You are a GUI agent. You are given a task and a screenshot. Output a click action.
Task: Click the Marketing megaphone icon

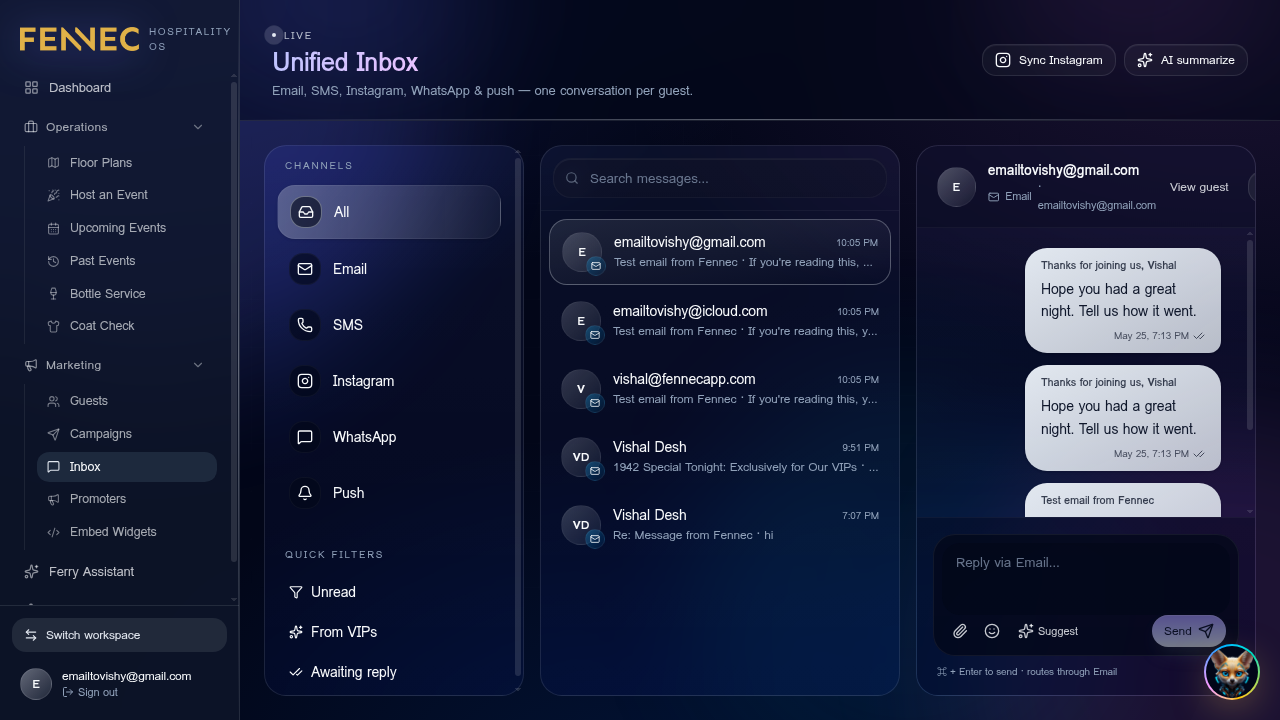click(x=31, y=365)
